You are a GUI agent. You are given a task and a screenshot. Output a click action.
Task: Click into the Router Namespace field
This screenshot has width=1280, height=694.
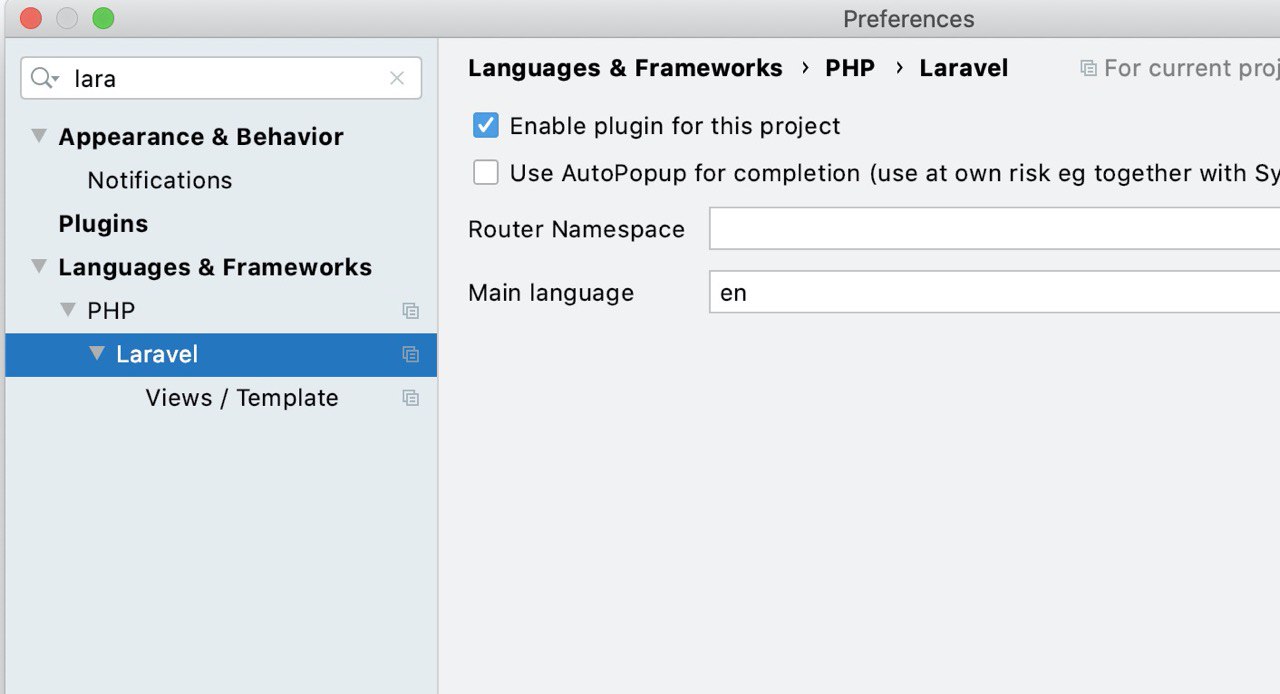(994, 229)
